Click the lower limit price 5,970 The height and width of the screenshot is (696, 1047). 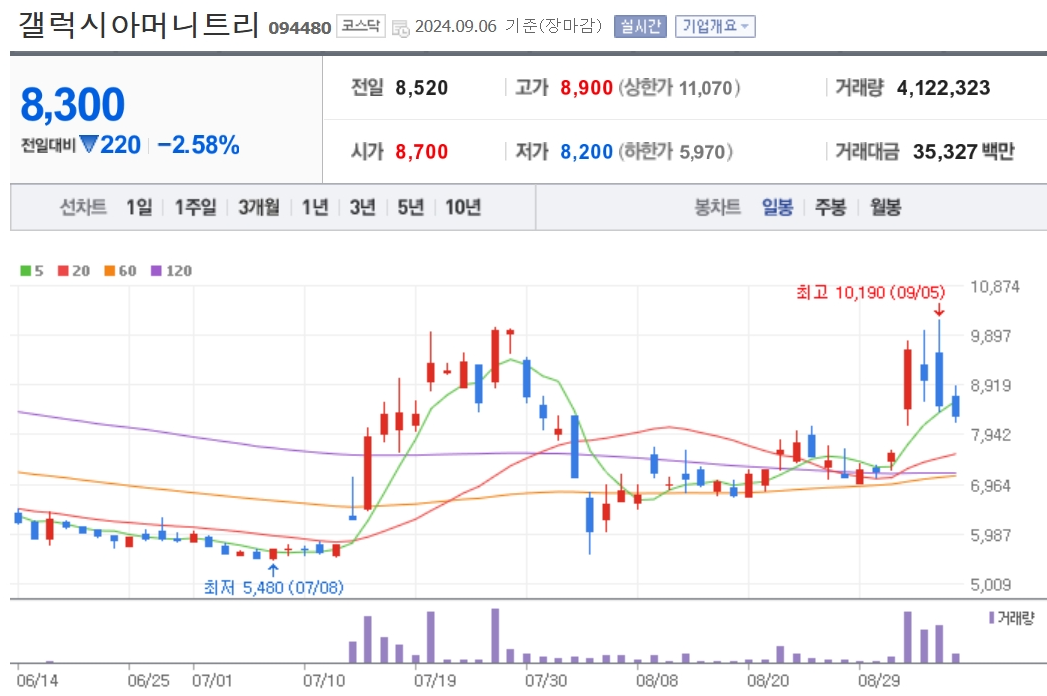702,152
